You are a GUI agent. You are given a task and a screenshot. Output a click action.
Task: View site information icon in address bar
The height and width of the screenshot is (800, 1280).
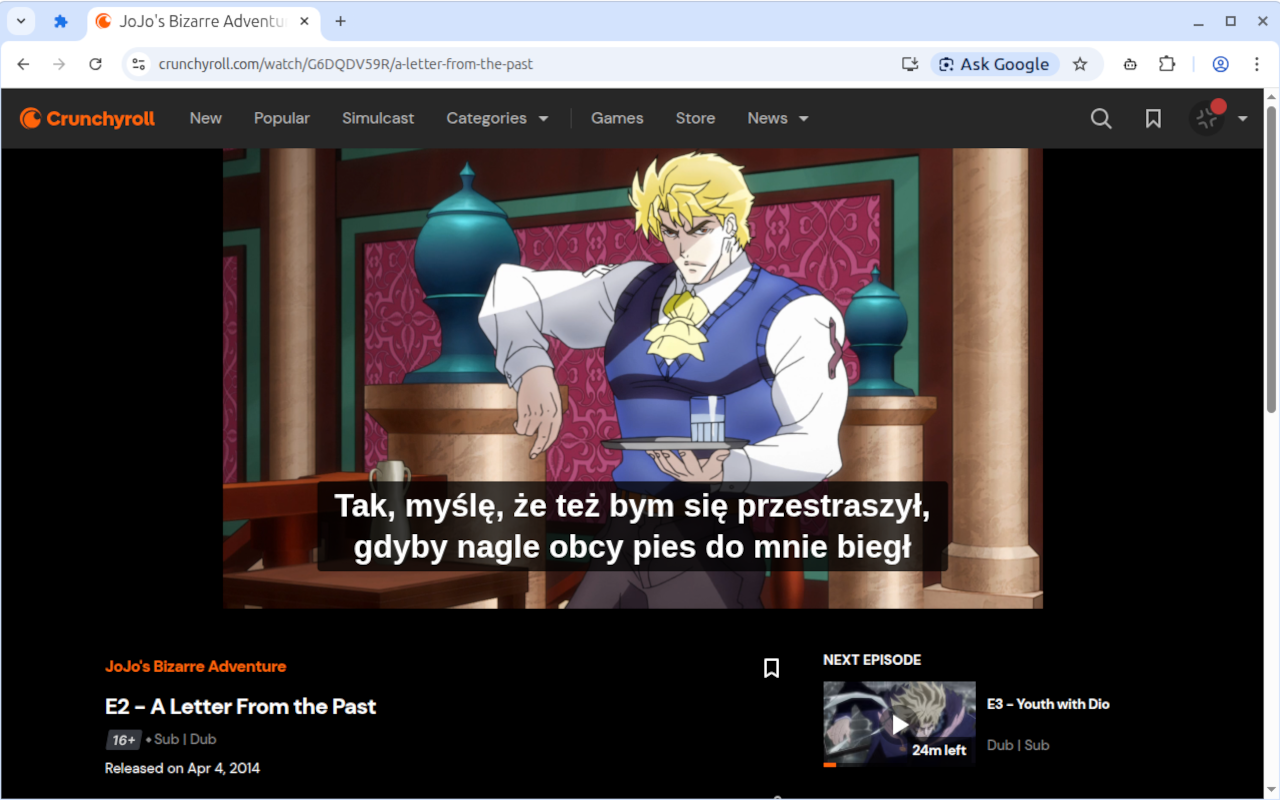(x=139, y=64)
